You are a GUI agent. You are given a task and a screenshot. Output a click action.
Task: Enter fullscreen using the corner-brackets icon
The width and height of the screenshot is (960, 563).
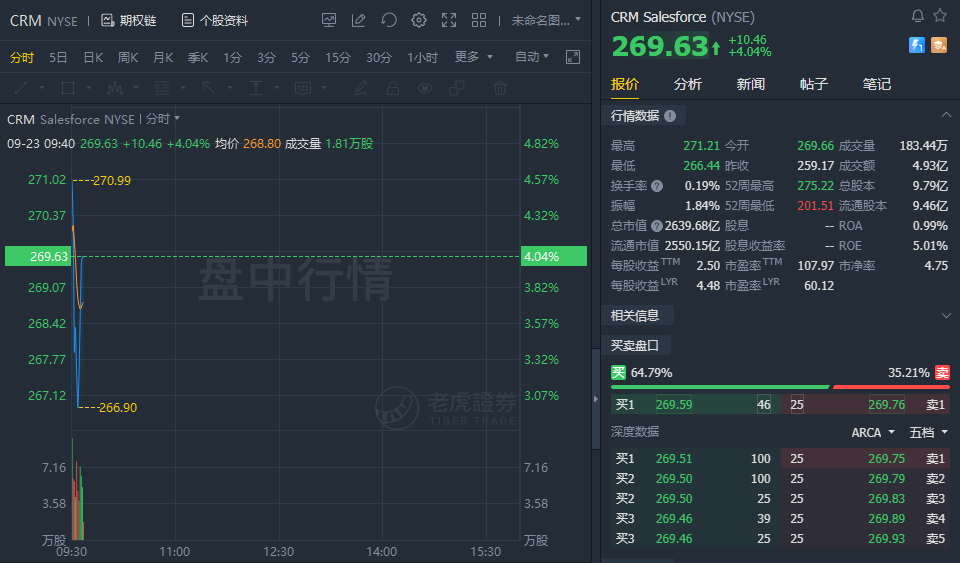pos(449,20)
